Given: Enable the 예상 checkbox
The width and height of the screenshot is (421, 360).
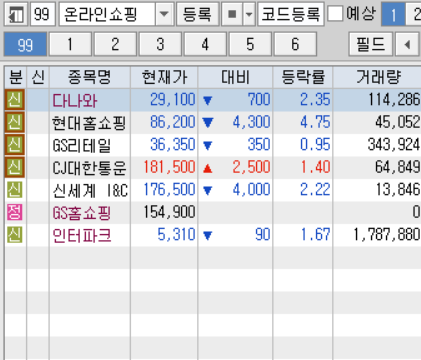Looking at the screenshot, I should tap(335, 14).
